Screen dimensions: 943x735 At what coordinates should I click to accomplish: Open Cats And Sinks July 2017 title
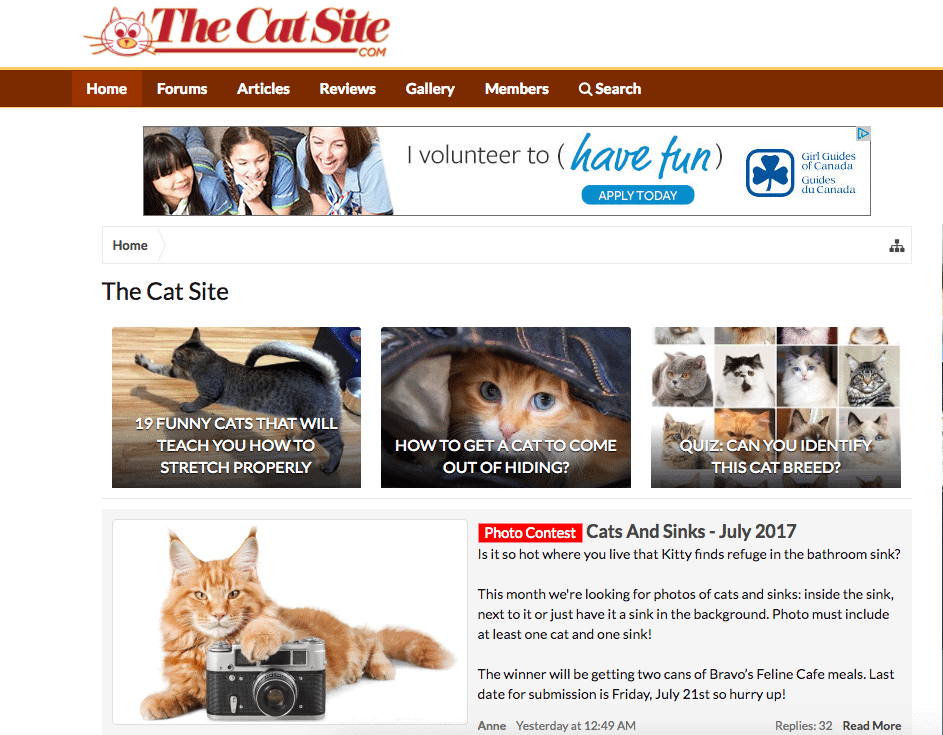(x=691, y=532)
